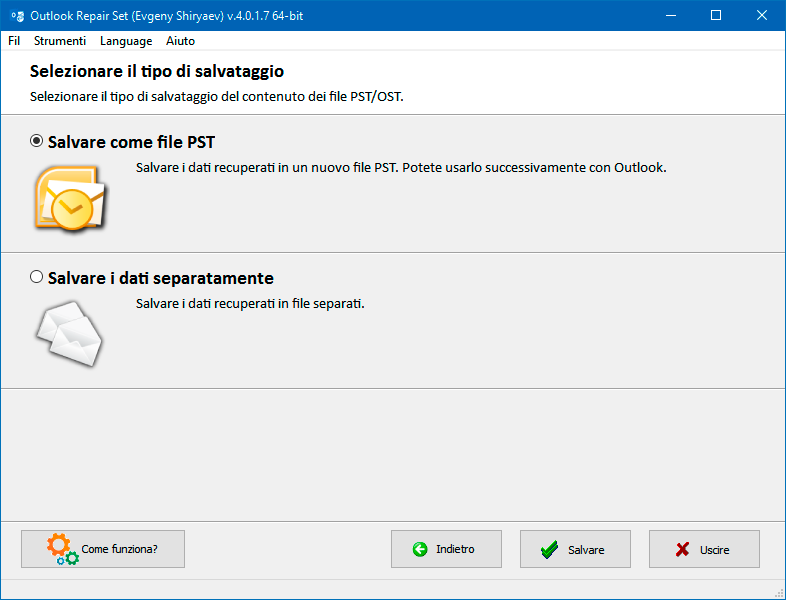Click the orange gears icon on Come funziona
The image size is (786, 600).
click(x=63, y=550)
